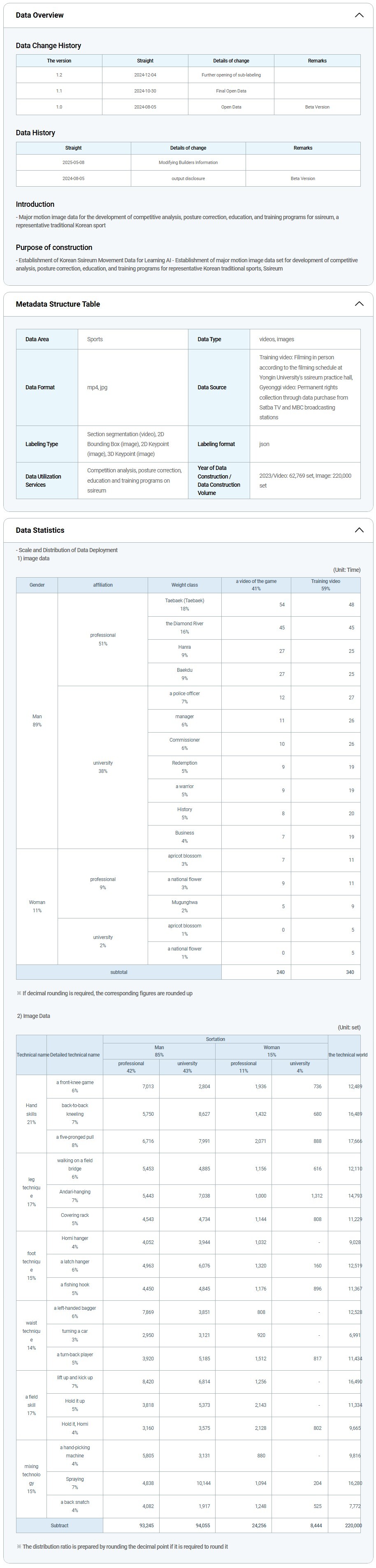Click the Data Overview panel title
The image size is (376, 1568).
tap(39, 15)
